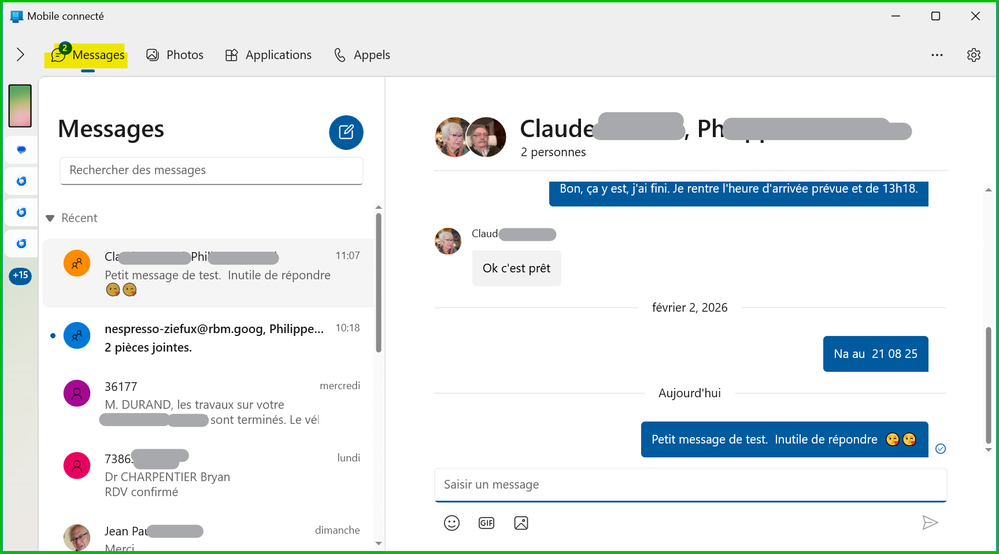Open the three-dot more options menu
999x554 pixels.
pyautogui.click(x=936, y=55)
